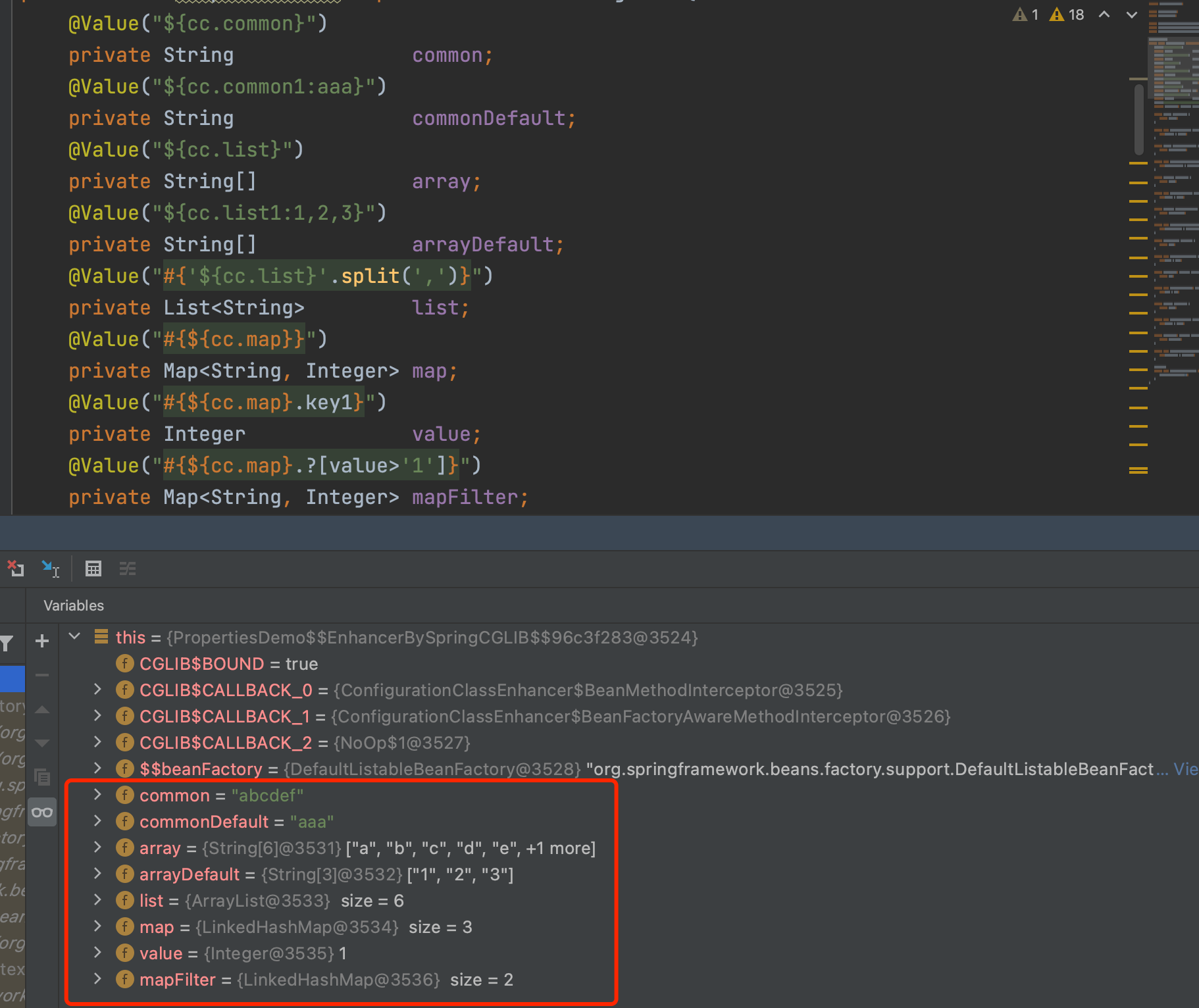The height and width of the screenshot is (1008, 1199).
Task: Click the duplicate watch copy icon
Action: click(x=42, y=778)
